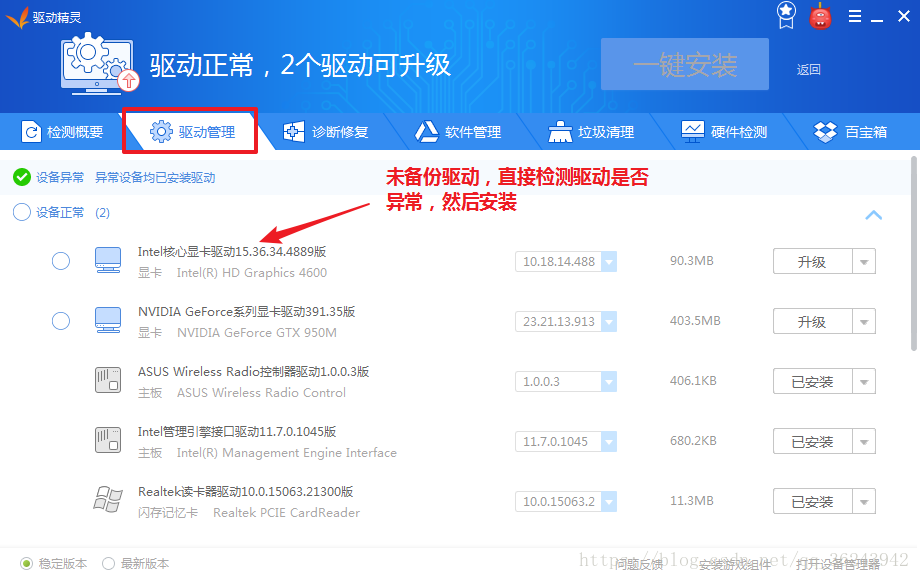Click the Realtek读卡器驱动10.0.15063.21300版 title

click(x=245, y=491)
